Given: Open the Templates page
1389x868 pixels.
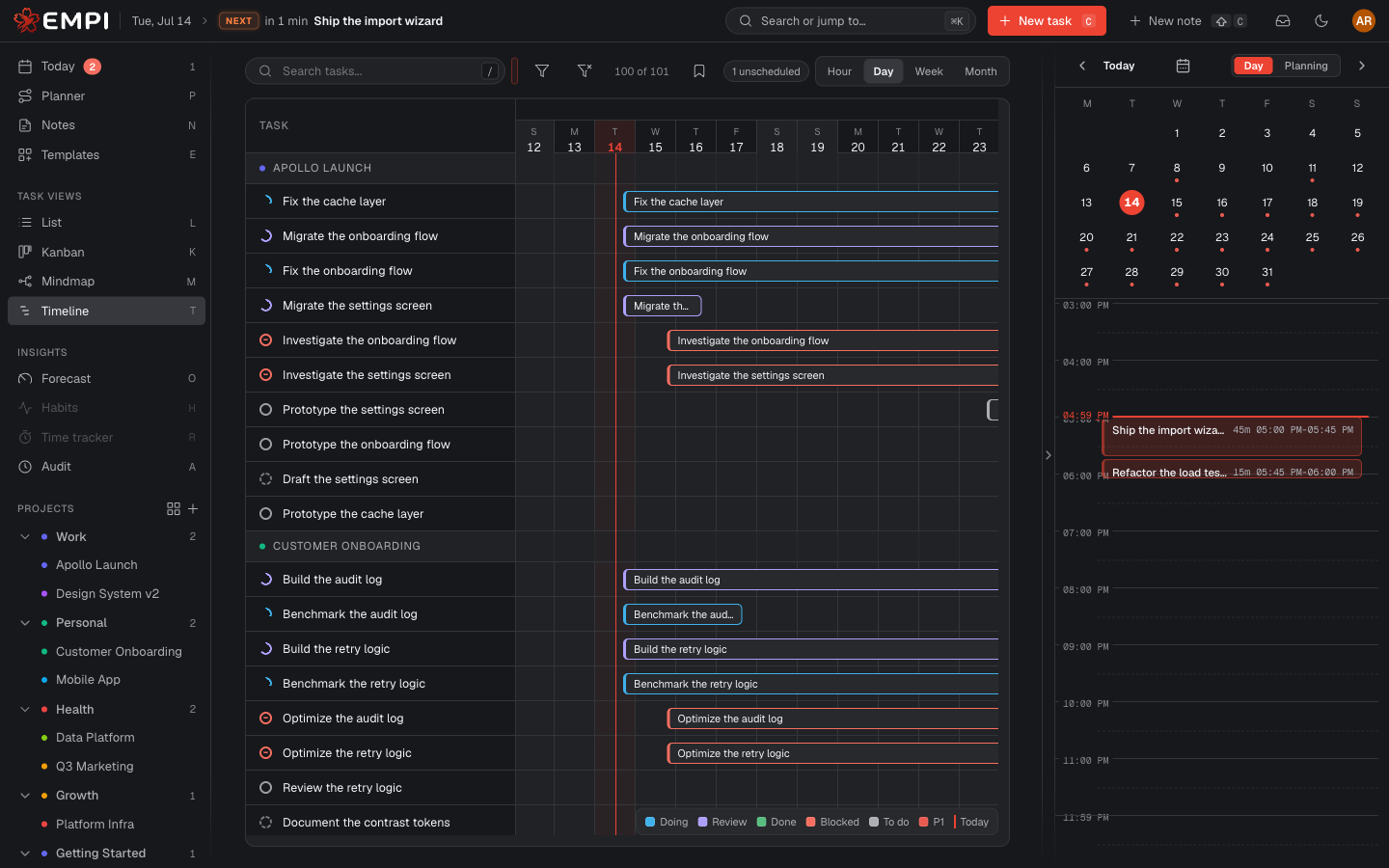Looking at the screenshot, I should click(106, 154).
